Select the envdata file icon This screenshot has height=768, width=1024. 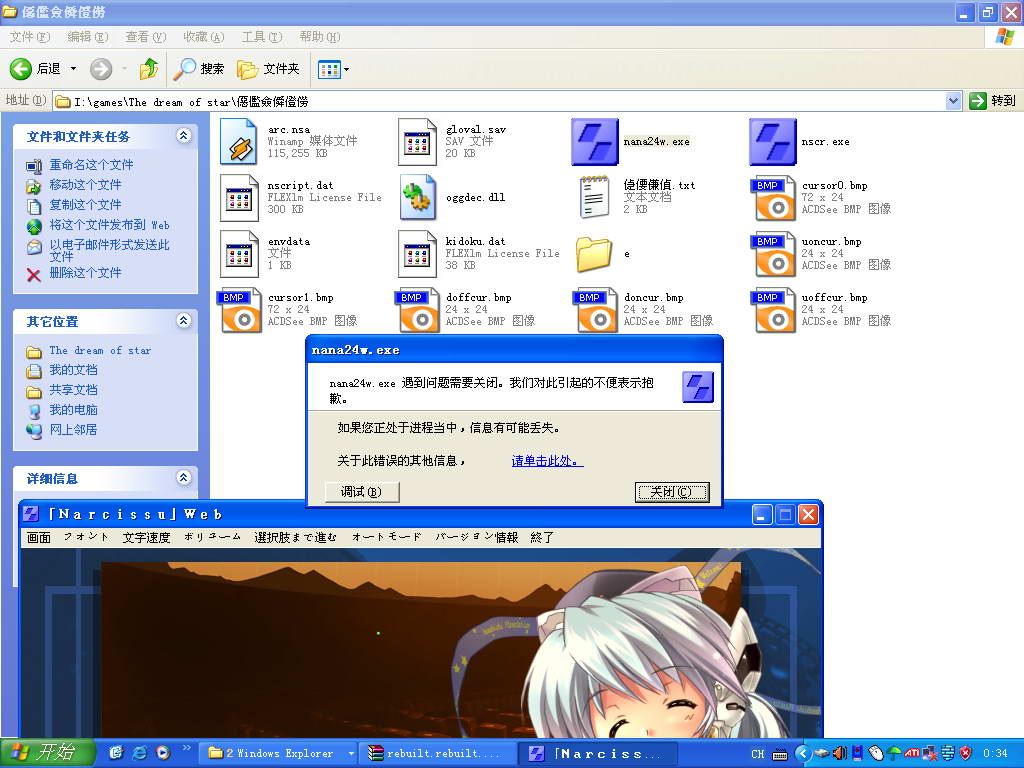point(239,254)
